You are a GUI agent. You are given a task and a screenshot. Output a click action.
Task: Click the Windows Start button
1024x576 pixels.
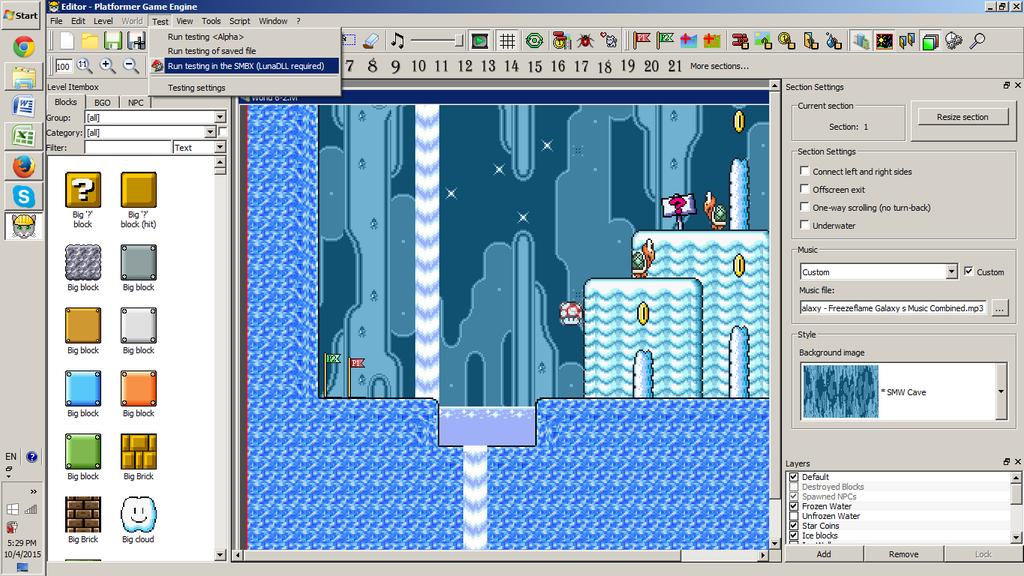coord(21,15)
